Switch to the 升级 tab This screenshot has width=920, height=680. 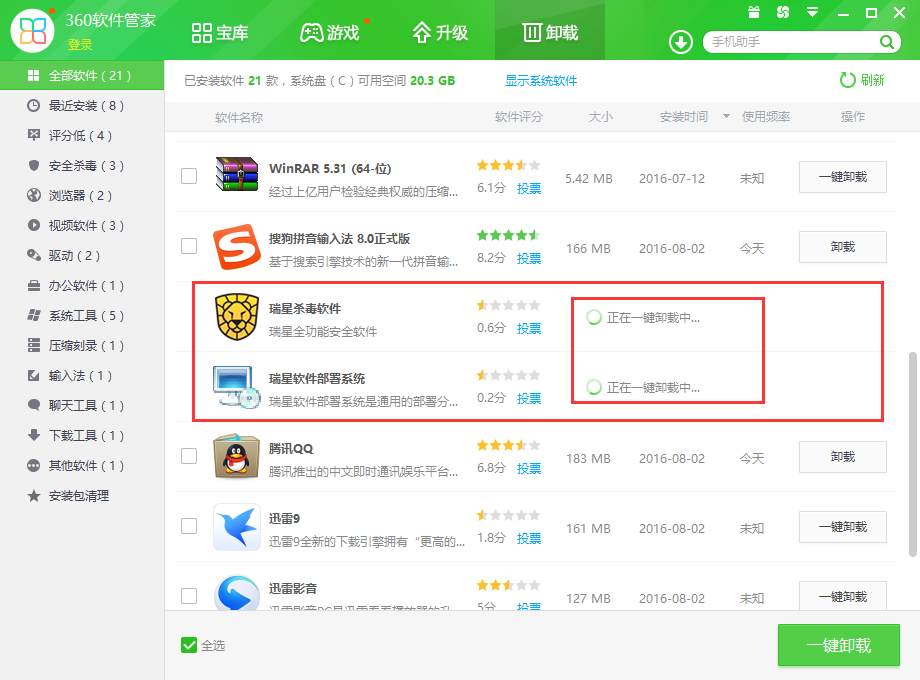(x=440, y=32)
